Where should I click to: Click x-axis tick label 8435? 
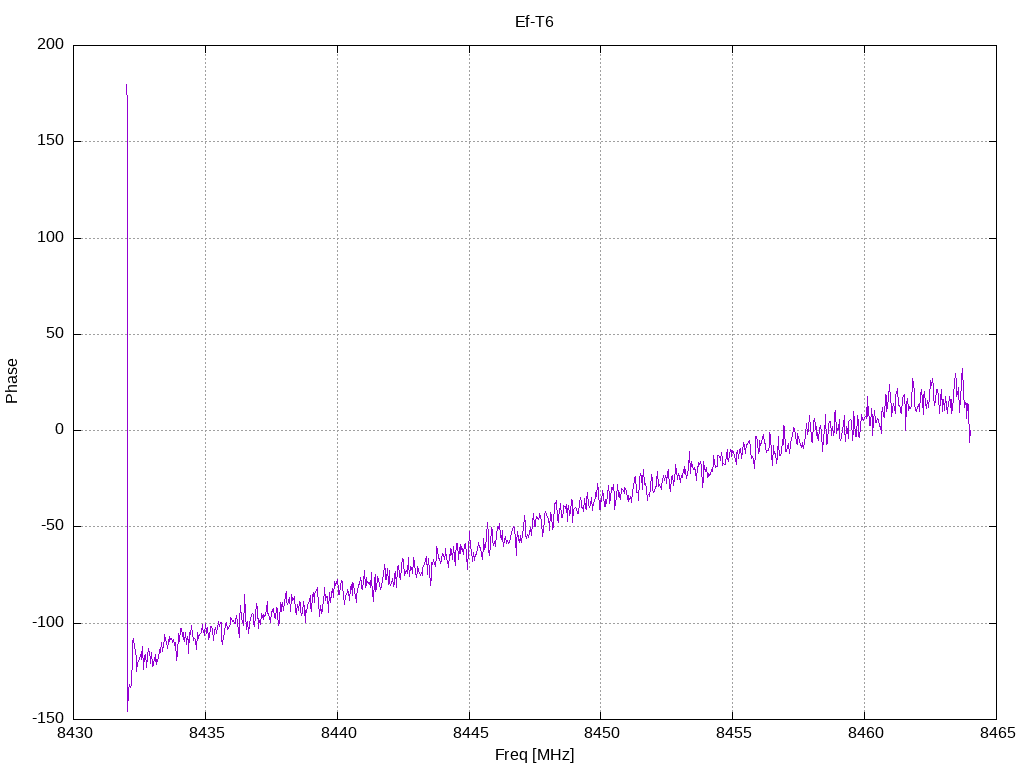pos(206,733)
